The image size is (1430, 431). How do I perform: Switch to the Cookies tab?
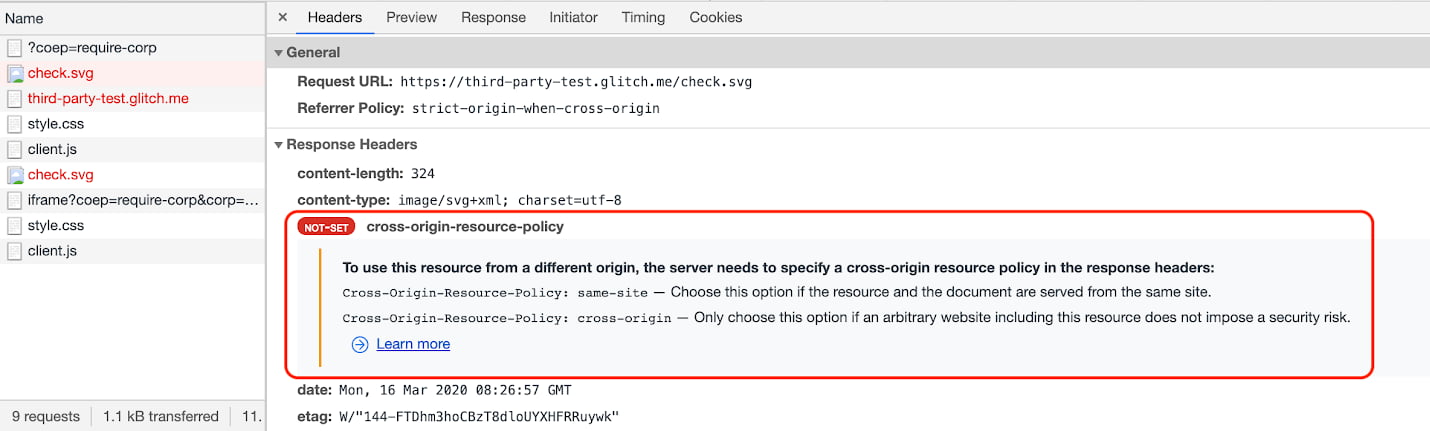(x=716, y=17)
